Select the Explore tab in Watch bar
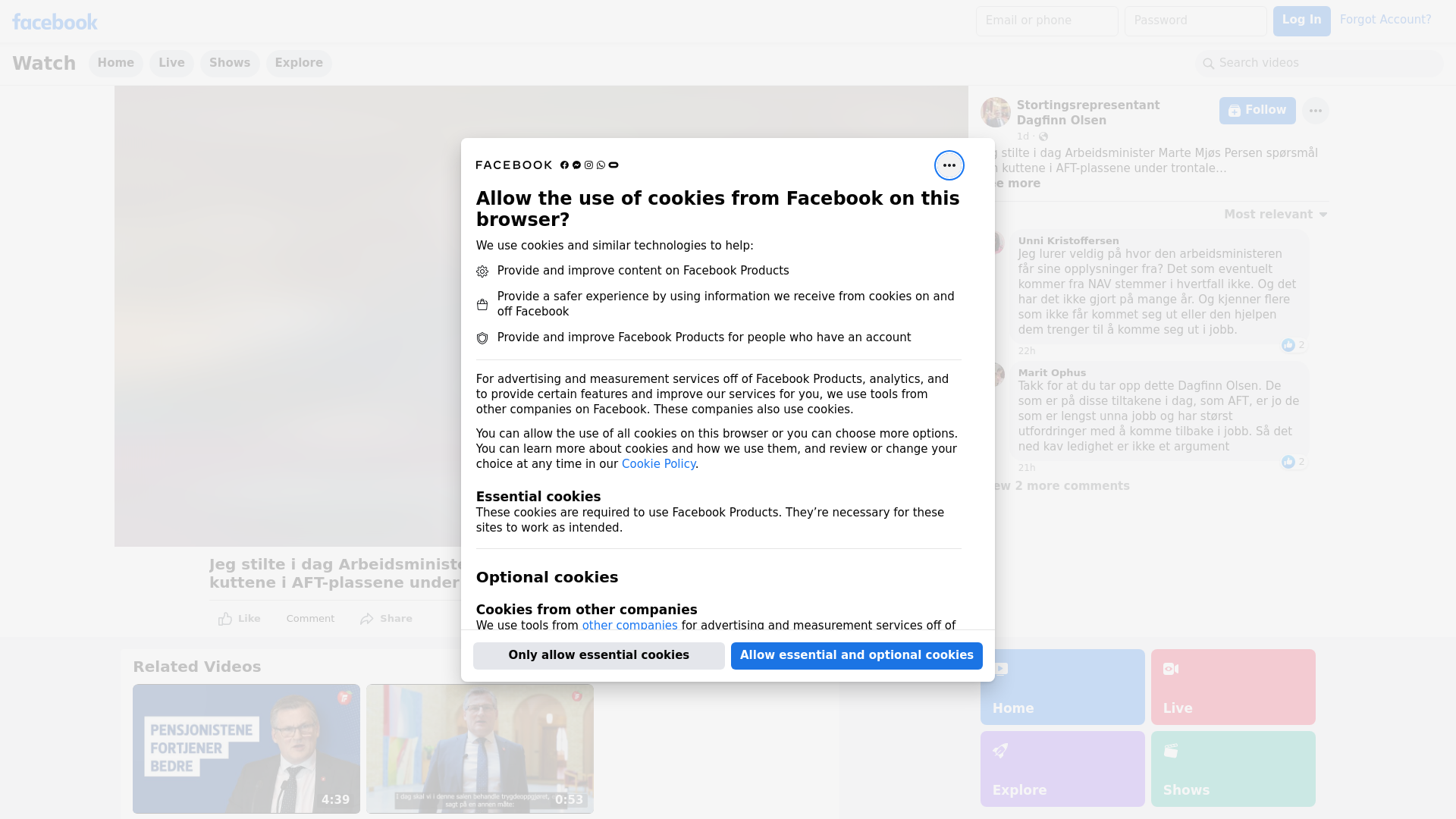 pyautogui.click(x=299, y=63)
